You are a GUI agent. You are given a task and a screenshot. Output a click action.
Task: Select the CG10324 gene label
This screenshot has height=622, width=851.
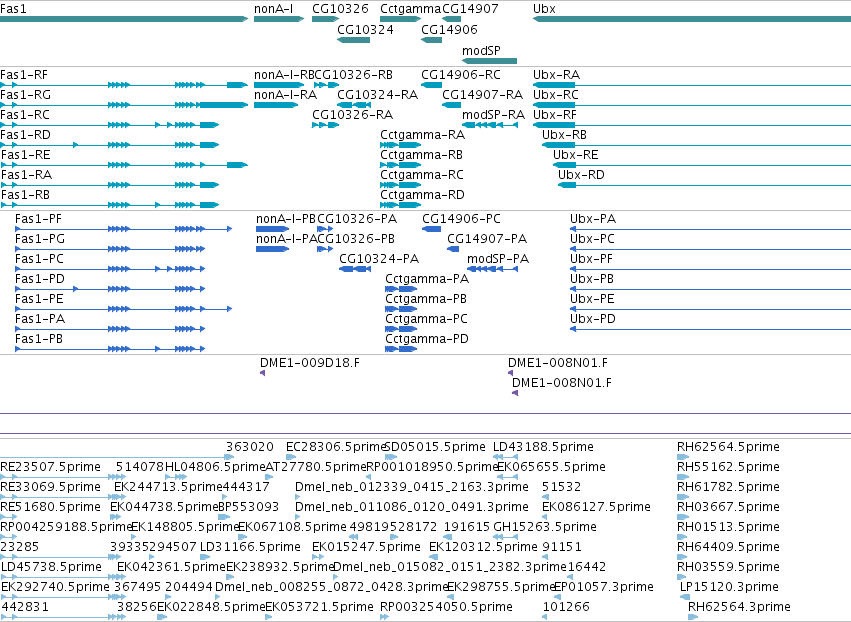click(365, 29)
